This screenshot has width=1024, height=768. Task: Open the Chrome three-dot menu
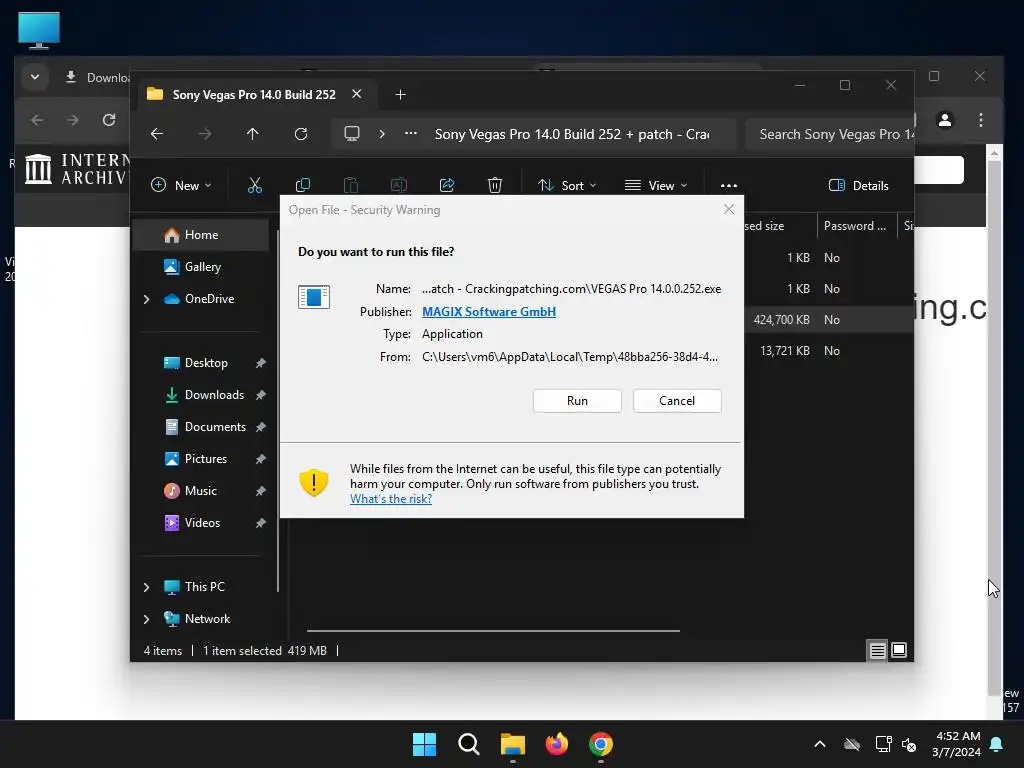pos(980,120)
